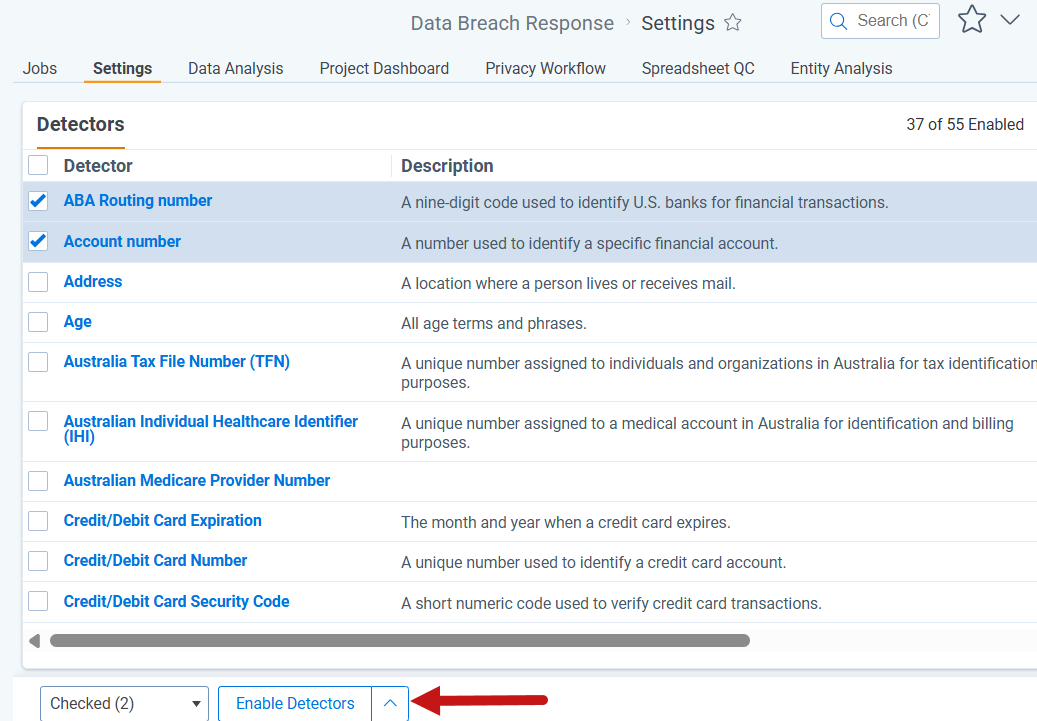Expand the Enable Detectors chevron arrow
Viewport: 1037px width, 721px height.
(x=390, y=703)
